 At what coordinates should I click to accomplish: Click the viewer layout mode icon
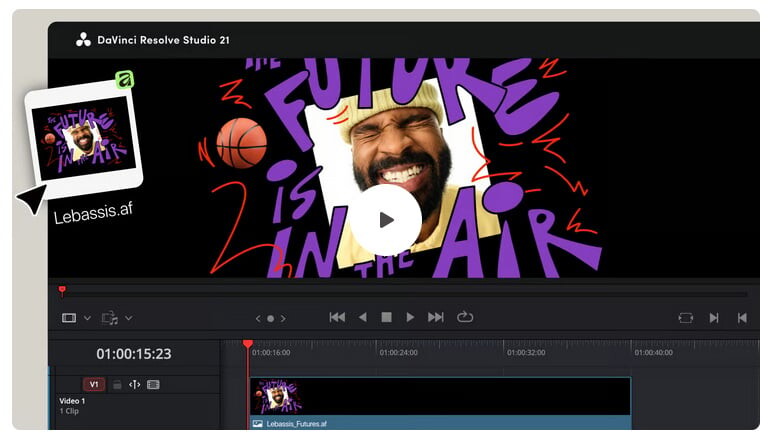click(69, 318)
